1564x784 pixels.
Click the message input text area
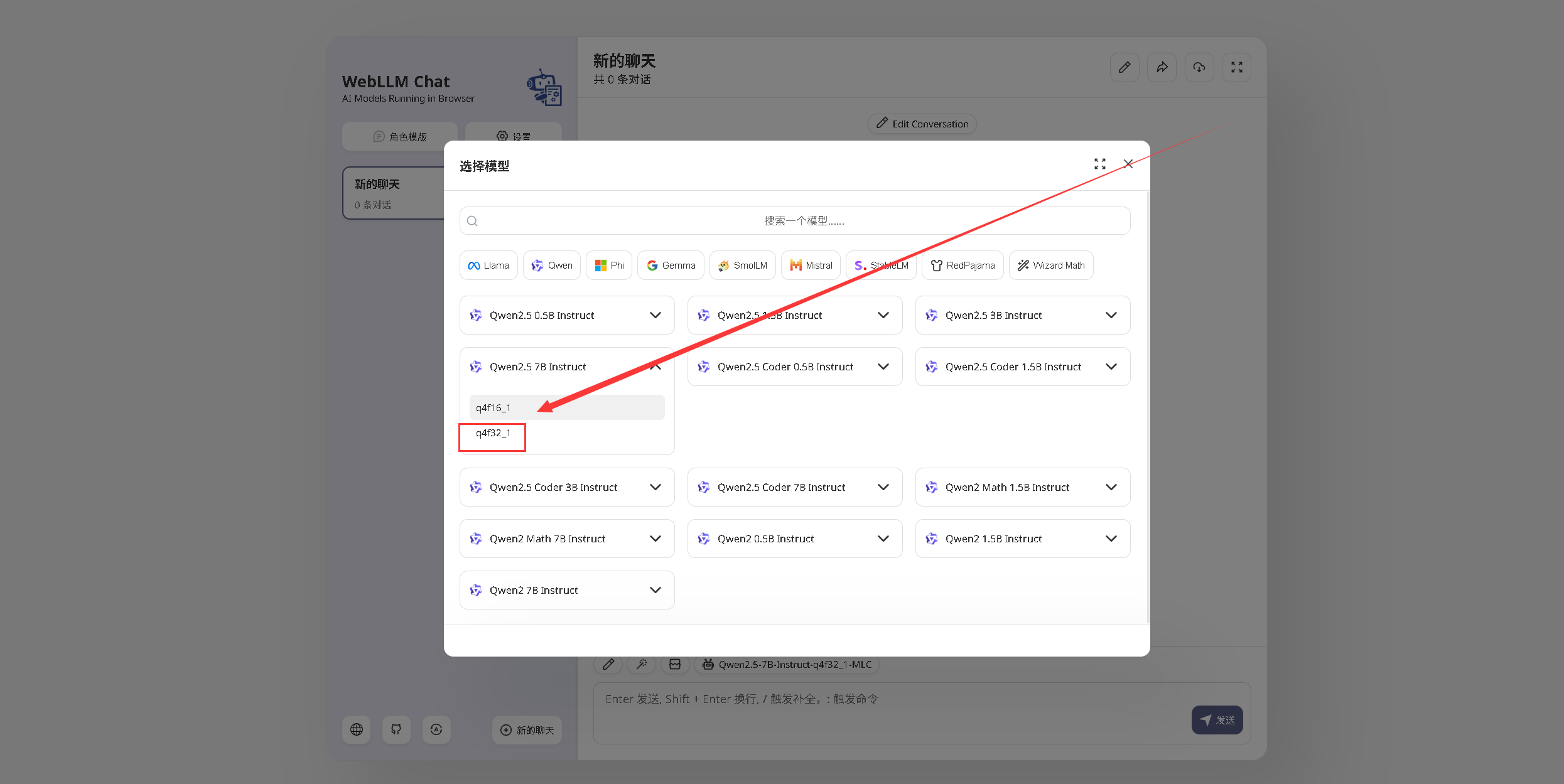[922, 714]
